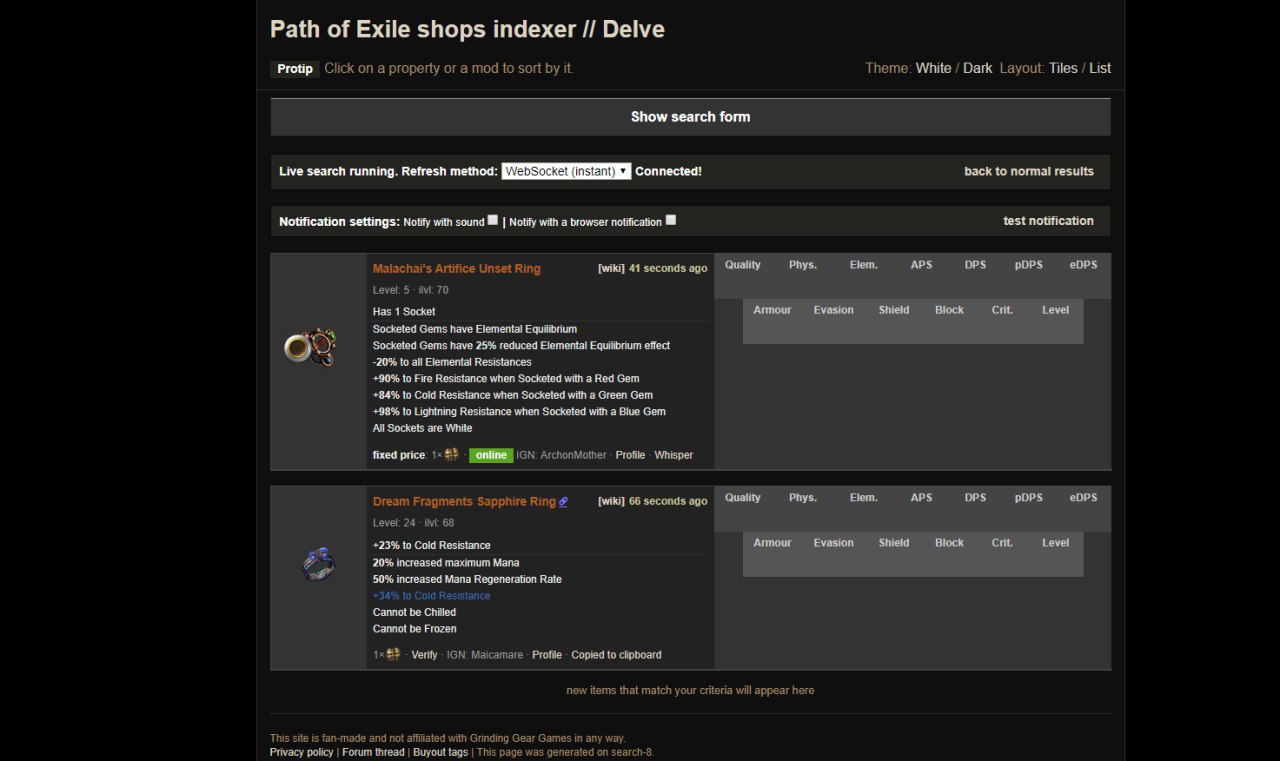Go back to normal results
The height and width of the screenshot is (761, 1280).
(x=1029, y=171)
